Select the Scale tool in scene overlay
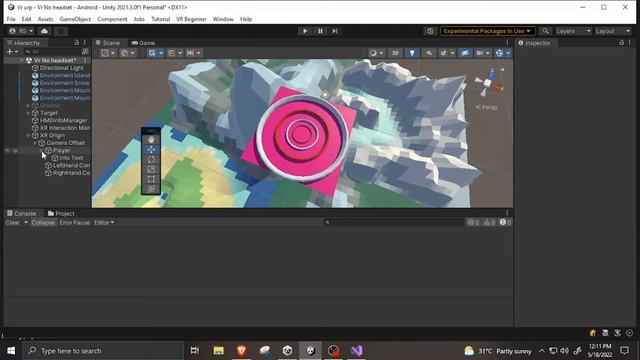 (x=151, y=169)
